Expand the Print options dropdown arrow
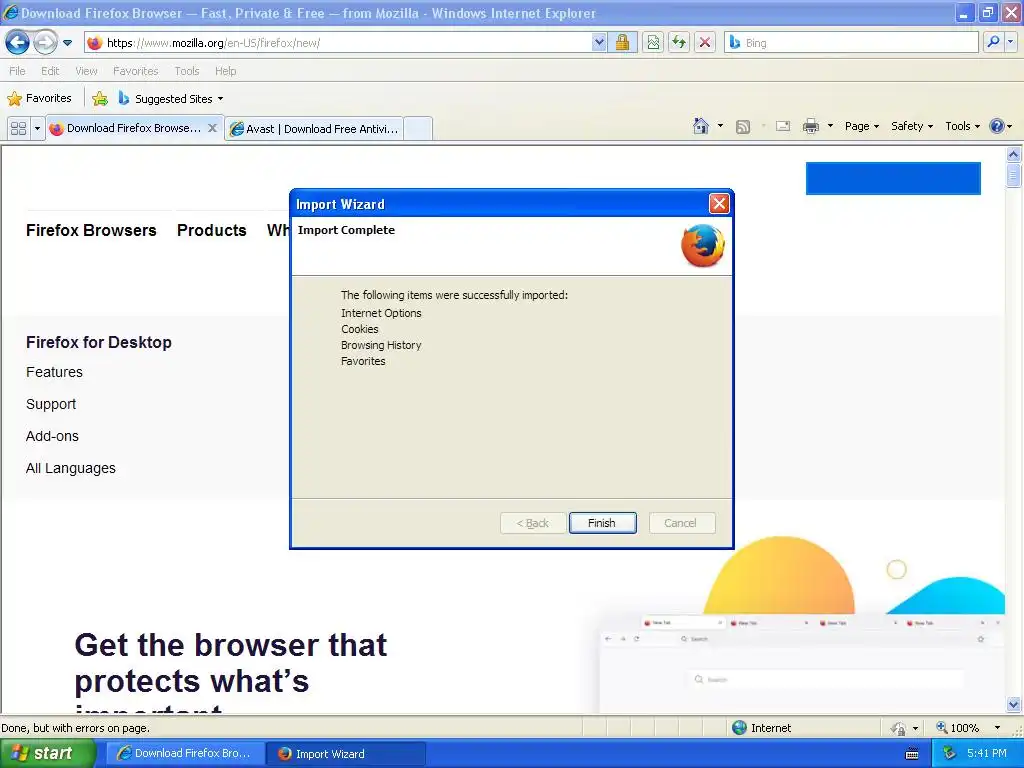 pyautogui.click(x=830, y=126)
